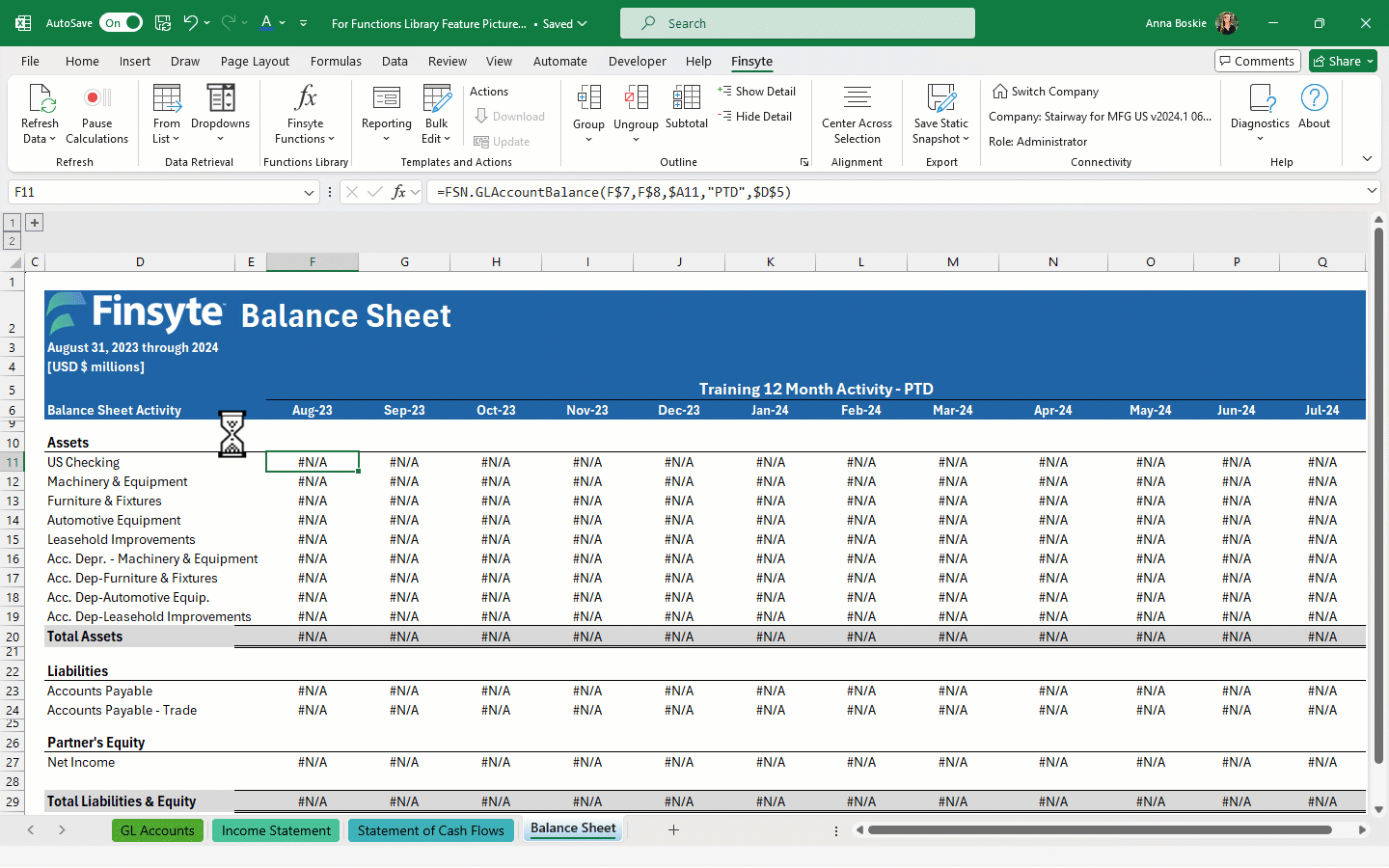Collapse the ribbon with chevron
The width and height of the screenshot is (1389, 868).
[1367, 159]
